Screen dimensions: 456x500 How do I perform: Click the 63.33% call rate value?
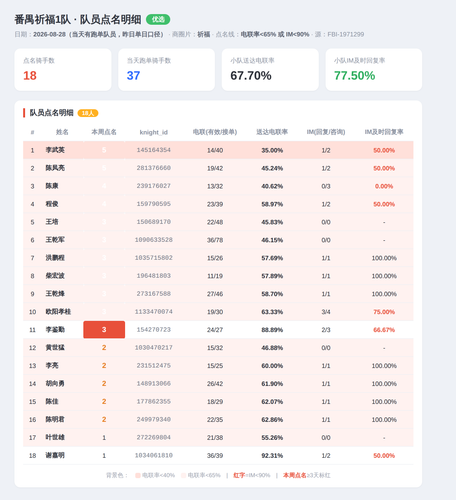[x=272, y=312]
